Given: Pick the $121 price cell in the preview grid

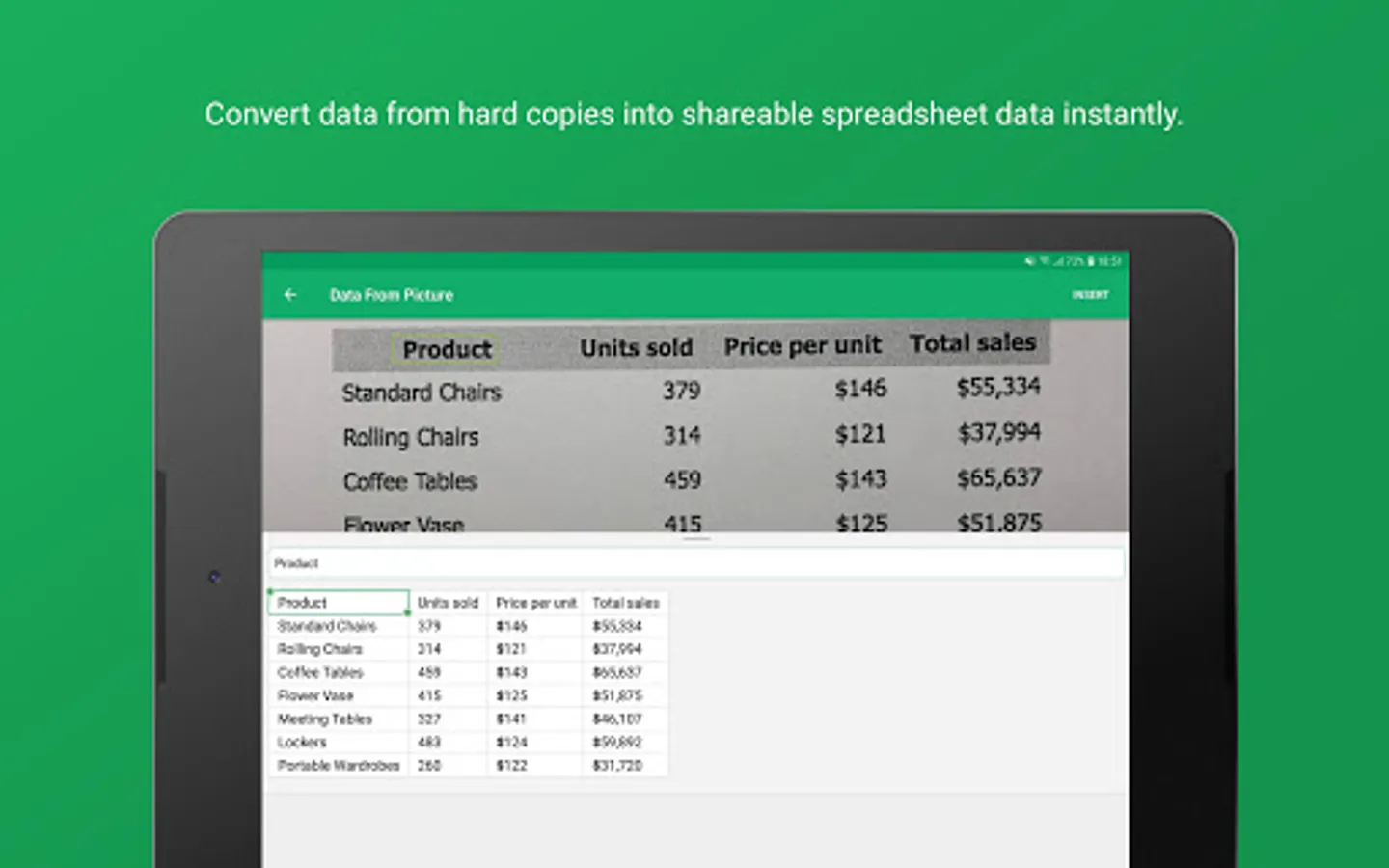Looking at the screenshot, I should (x=535, y=649).
